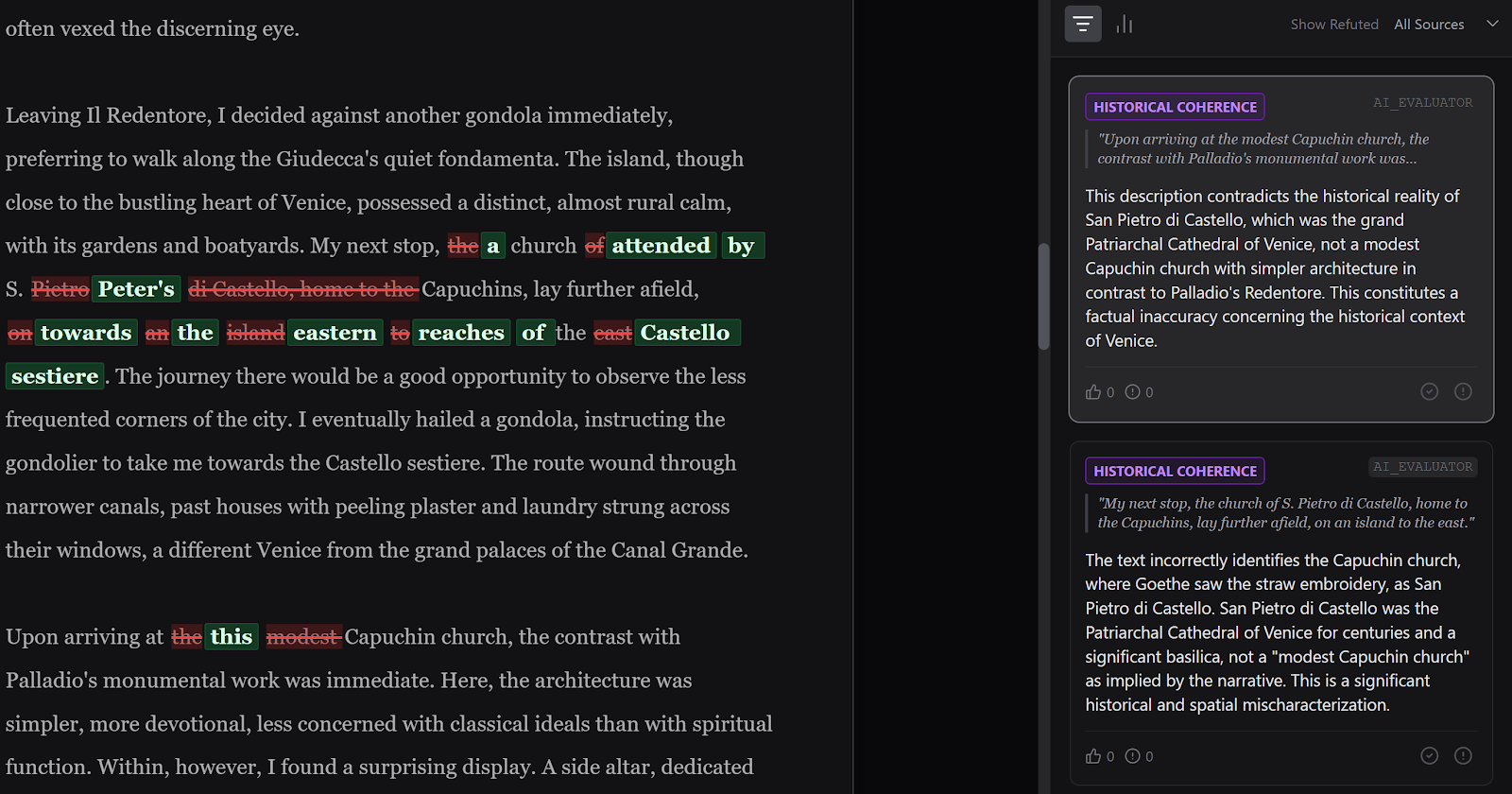Click the struck-through "di Castello, home to the" deletion
The height and width of the screenshot is (794, 1512).
(302, 289)
